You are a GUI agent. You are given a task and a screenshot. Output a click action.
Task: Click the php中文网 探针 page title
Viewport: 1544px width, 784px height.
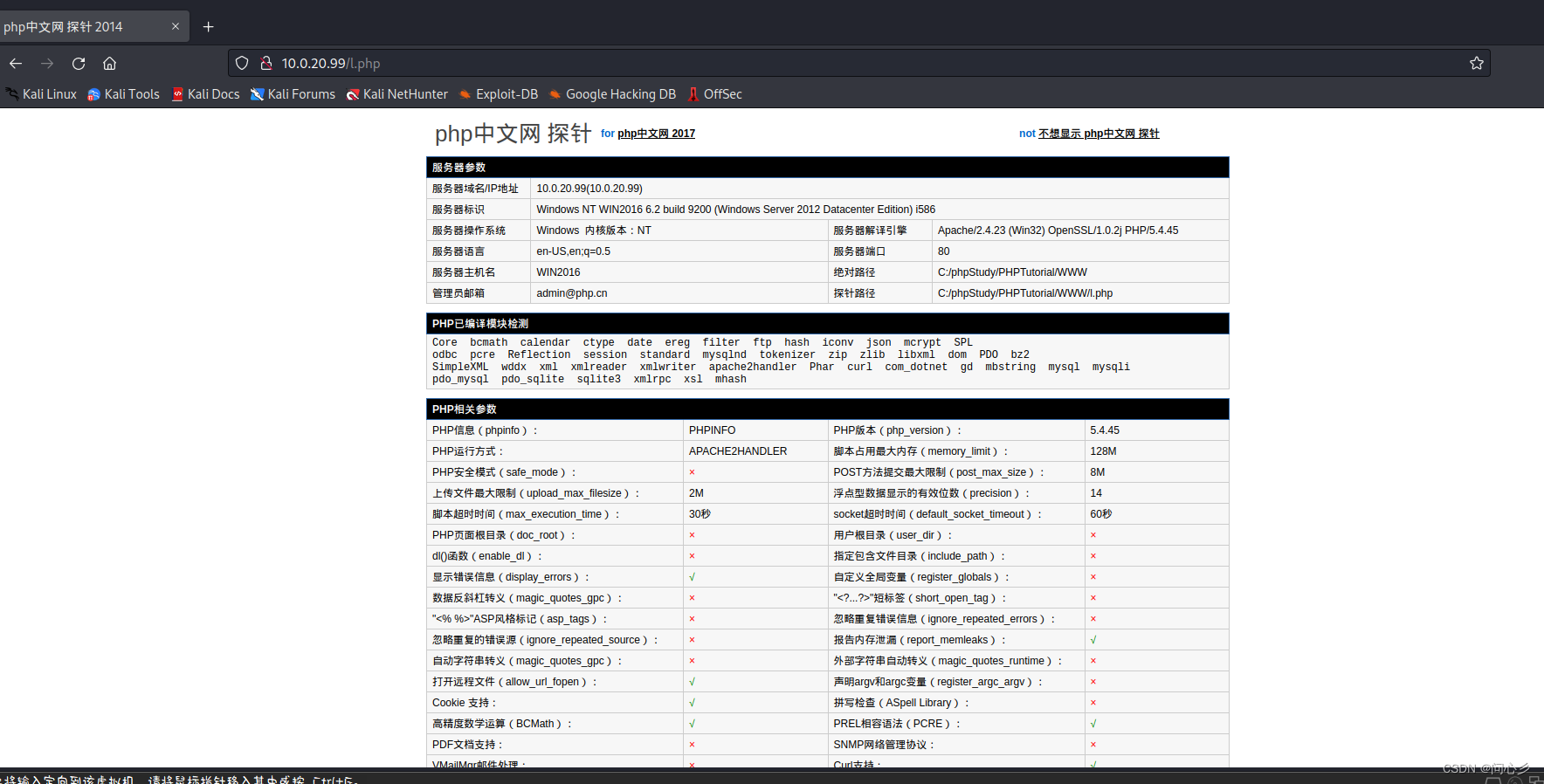pos(514,134)
